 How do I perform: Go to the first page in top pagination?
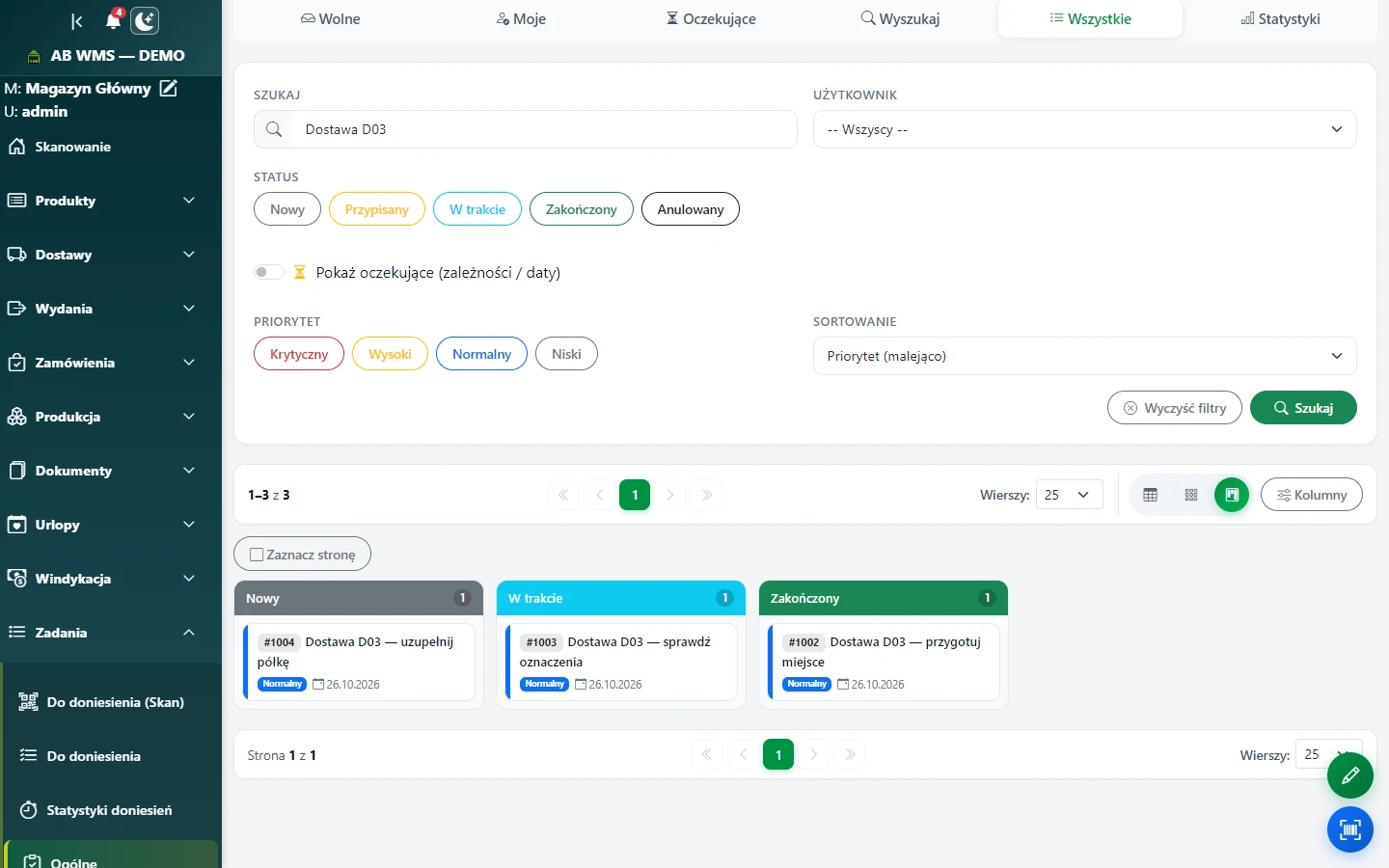tap(563, 495)
